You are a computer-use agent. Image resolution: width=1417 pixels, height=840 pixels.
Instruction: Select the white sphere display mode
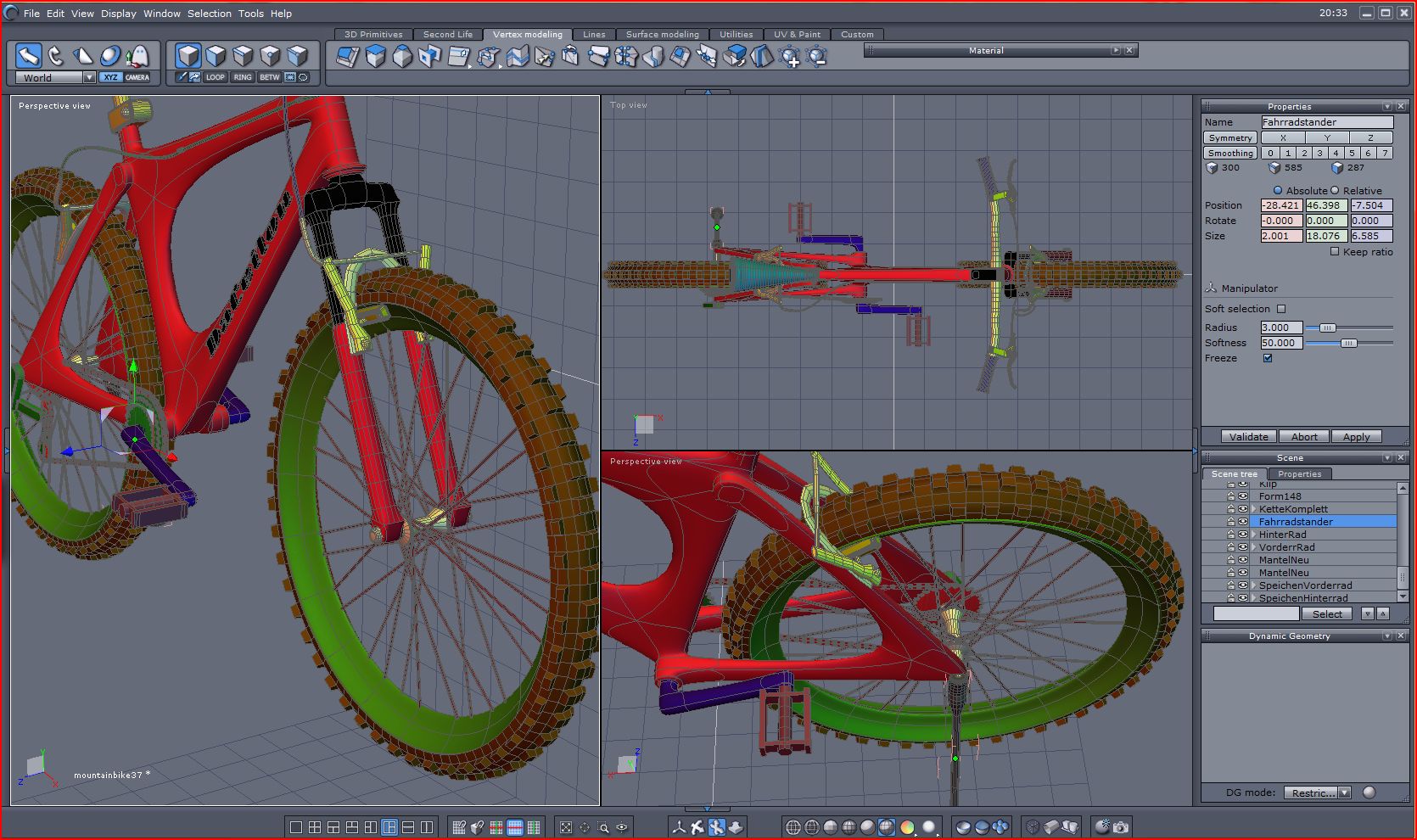coord(929,827)
